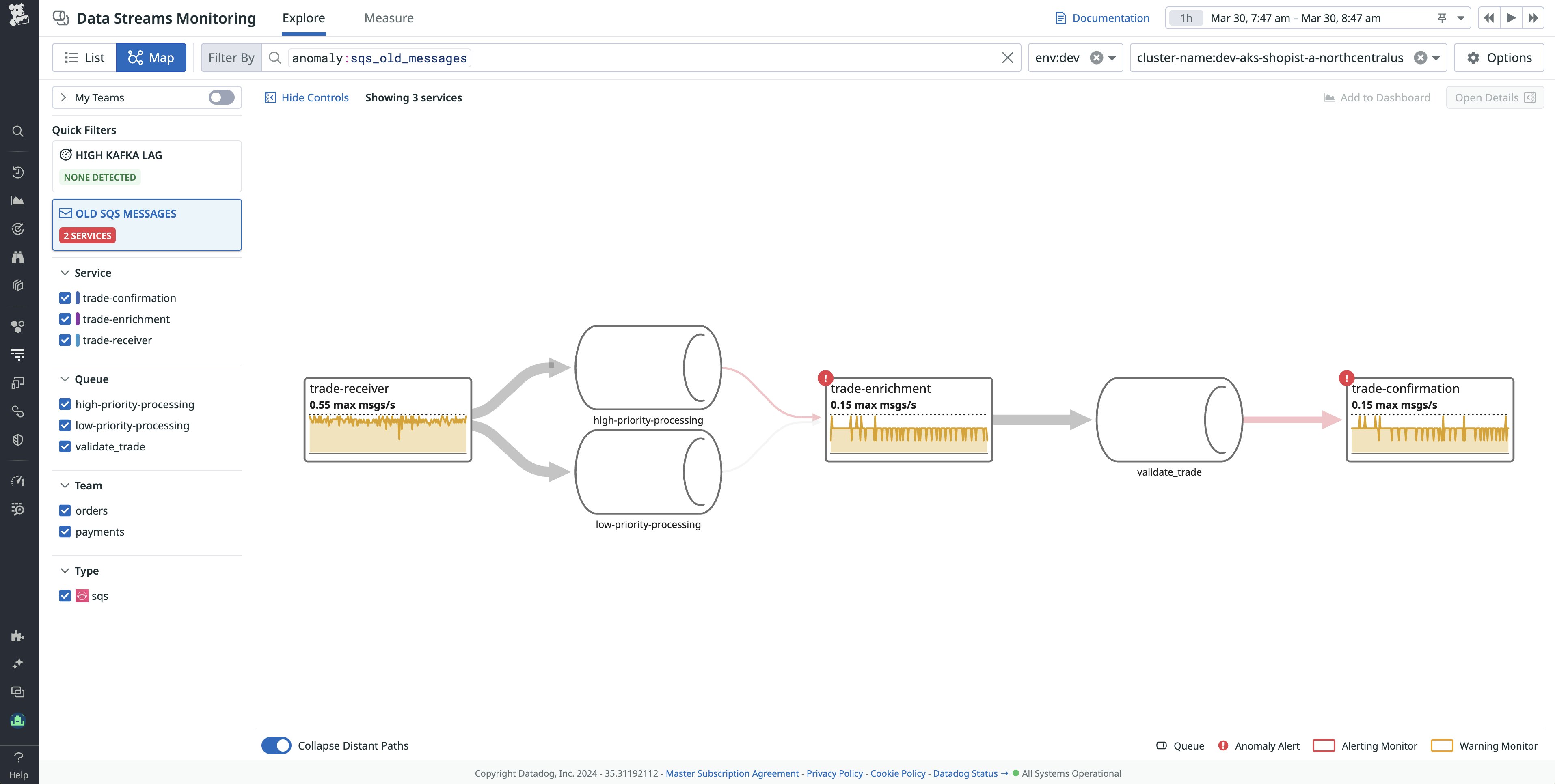Uncheck the trade-enrichment service filter

pos(65,319)
